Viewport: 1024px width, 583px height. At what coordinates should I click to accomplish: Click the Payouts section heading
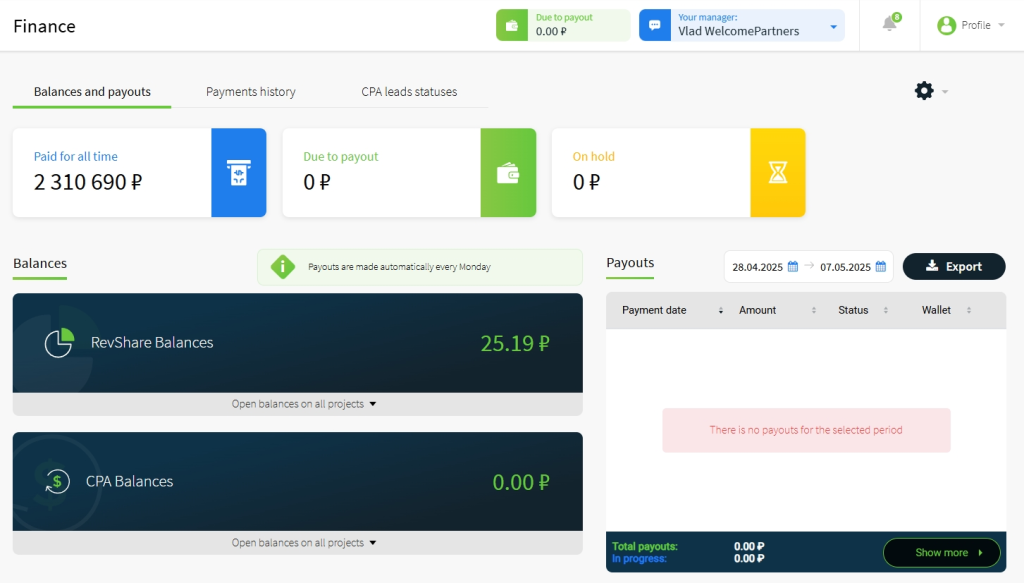(630, 263)
